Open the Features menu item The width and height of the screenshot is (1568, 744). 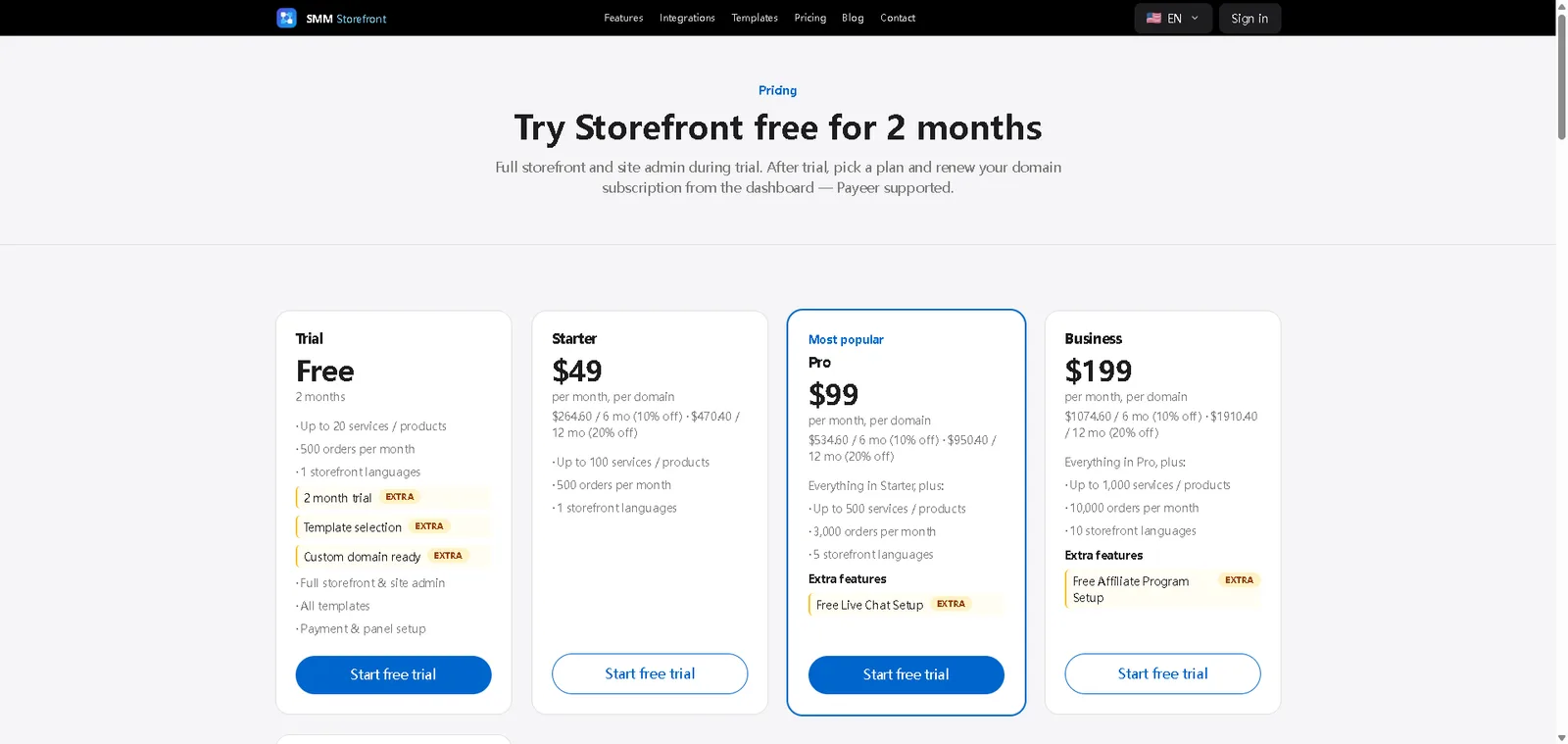623,18
